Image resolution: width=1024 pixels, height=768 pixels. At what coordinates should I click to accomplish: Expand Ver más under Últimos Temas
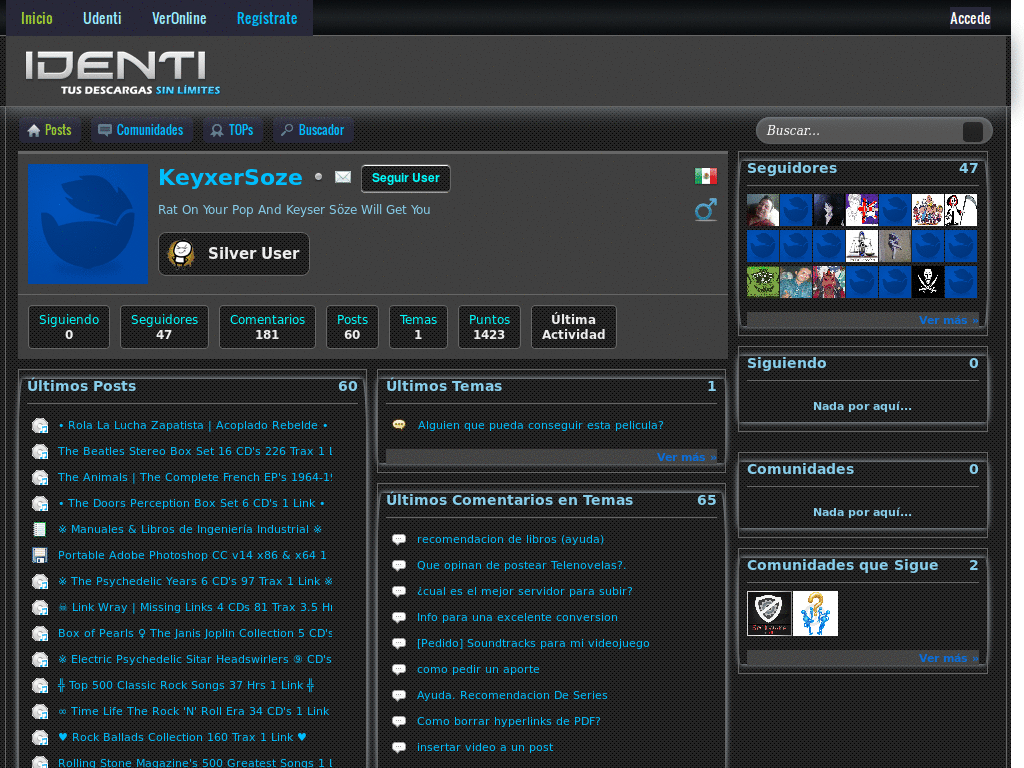(x=686, y=457)
